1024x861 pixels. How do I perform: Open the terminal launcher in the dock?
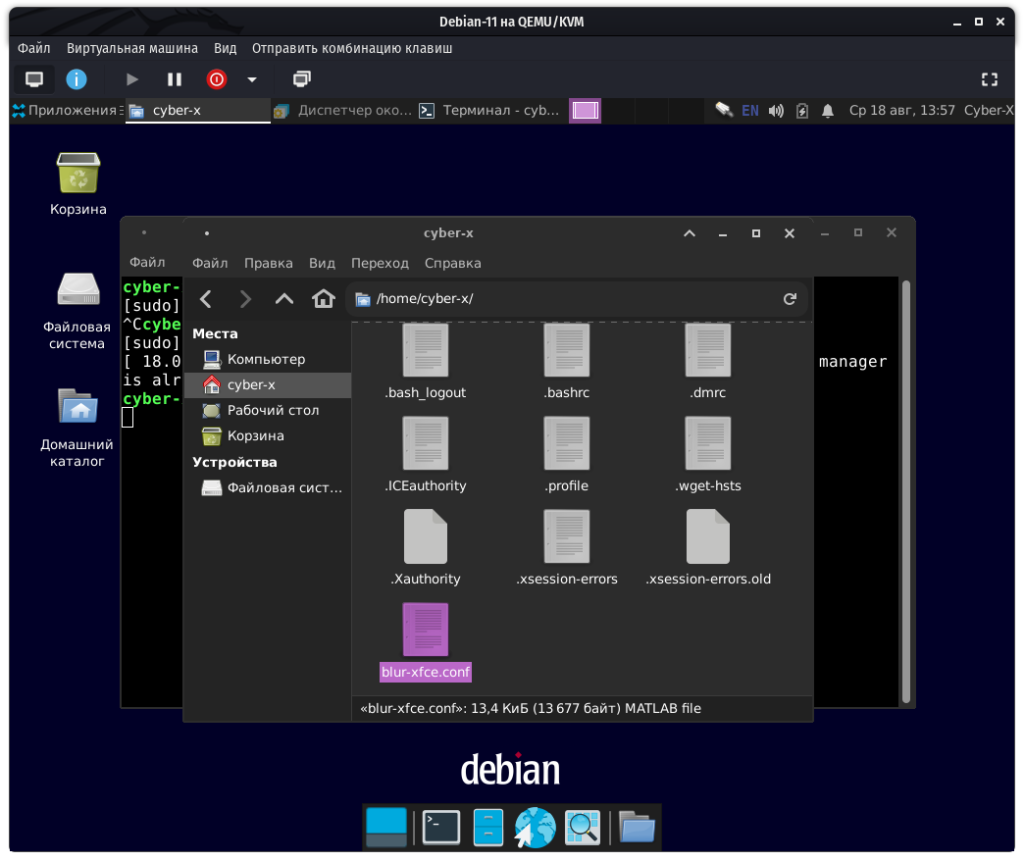(x=440, y=827)
